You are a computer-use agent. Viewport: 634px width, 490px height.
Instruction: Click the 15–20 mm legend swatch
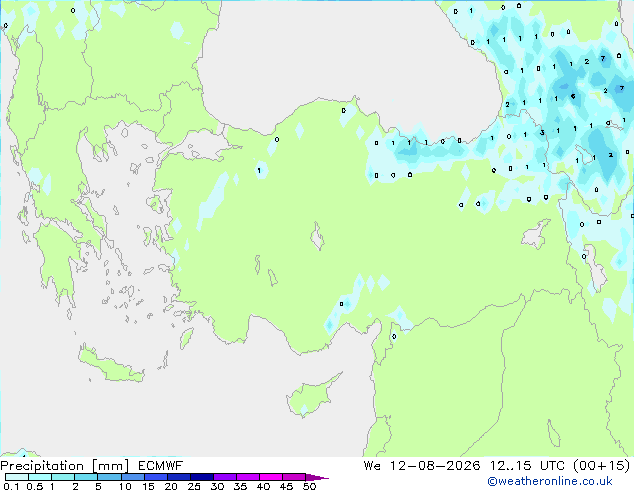pos(155,477)
